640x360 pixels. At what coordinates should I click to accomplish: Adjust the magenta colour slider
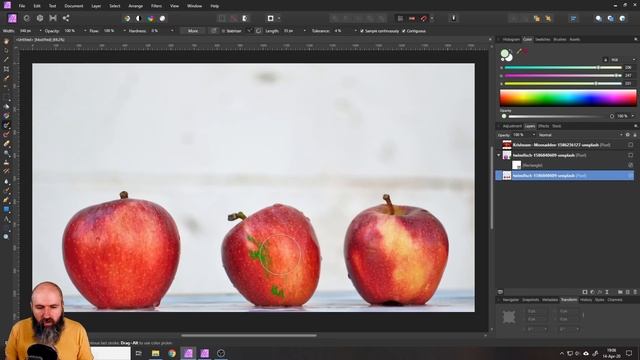pos(563,76)
